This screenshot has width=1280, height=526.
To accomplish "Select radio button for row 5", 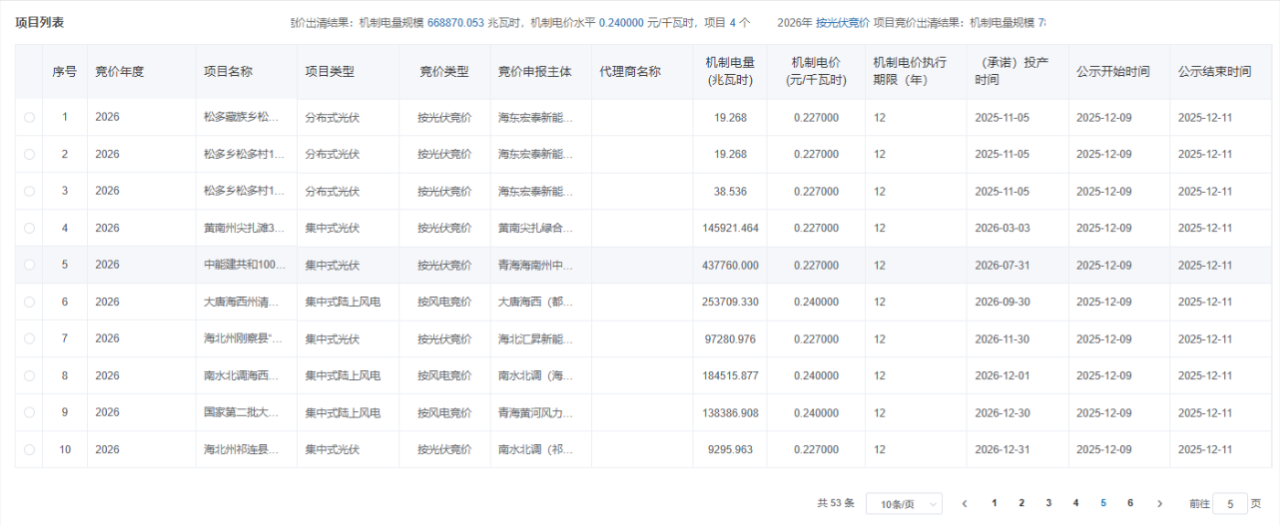I will point(29,265).
